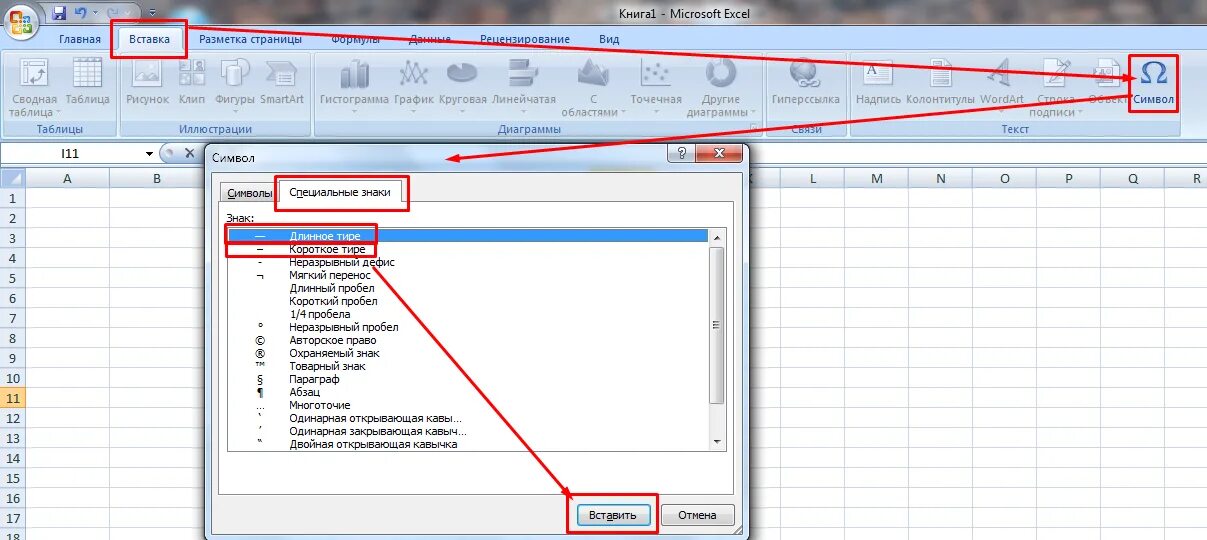This screenshot has height=540, width=1207.
Task: Select the Специальные знаки dialog tab
Action: 340,191
